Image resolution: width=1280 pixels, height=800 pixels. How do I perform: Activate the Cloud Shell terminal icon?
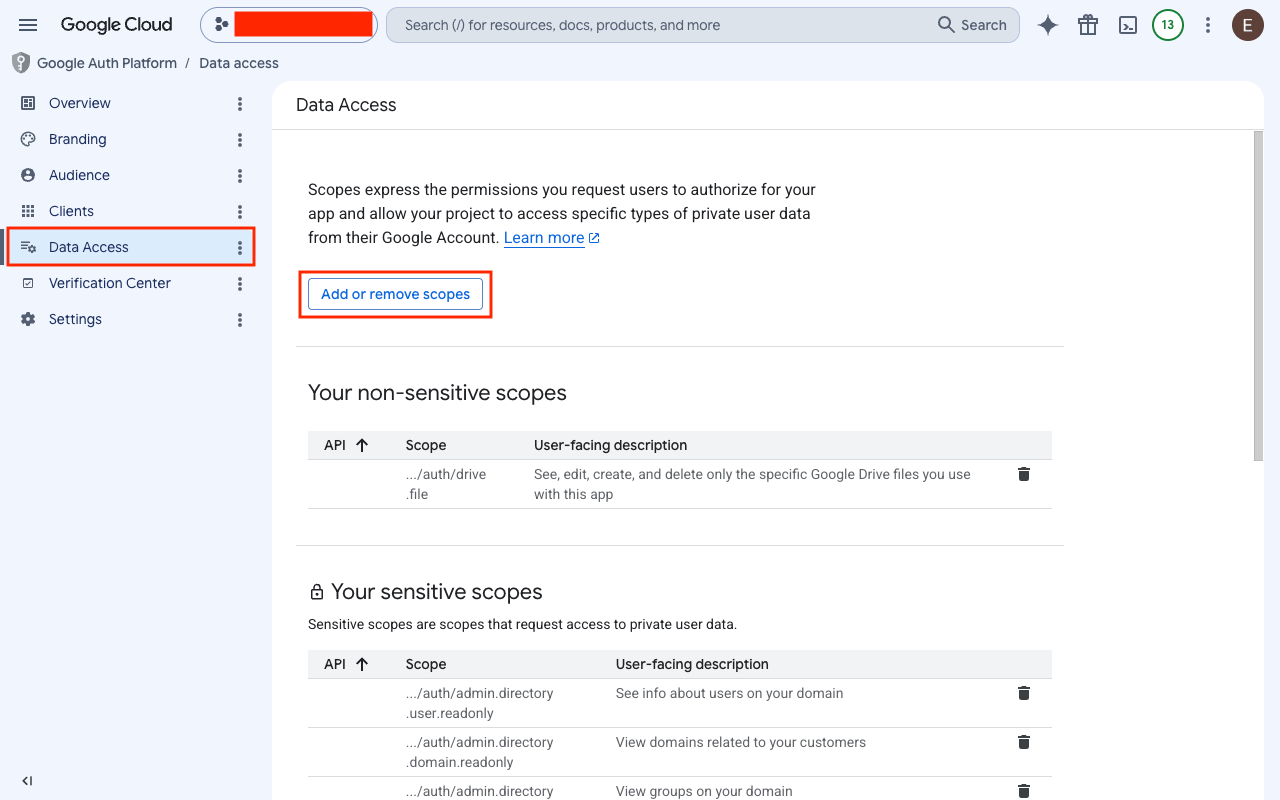1128,25
